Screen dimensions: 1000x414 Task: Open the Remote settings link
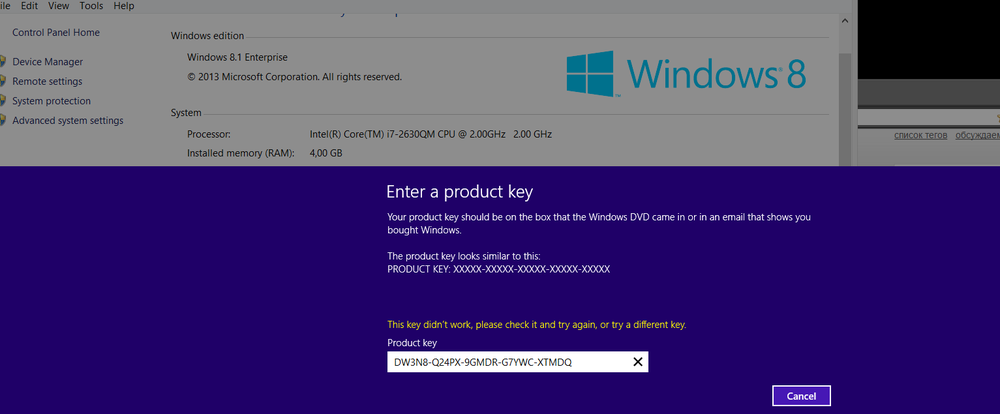pyautogui.click(x=47, y=81)
